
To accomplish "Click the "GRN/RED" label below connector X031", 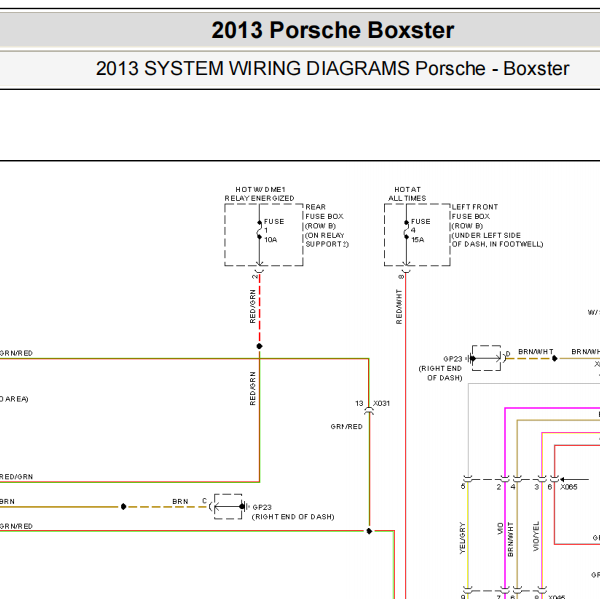I will coord(346,426).
